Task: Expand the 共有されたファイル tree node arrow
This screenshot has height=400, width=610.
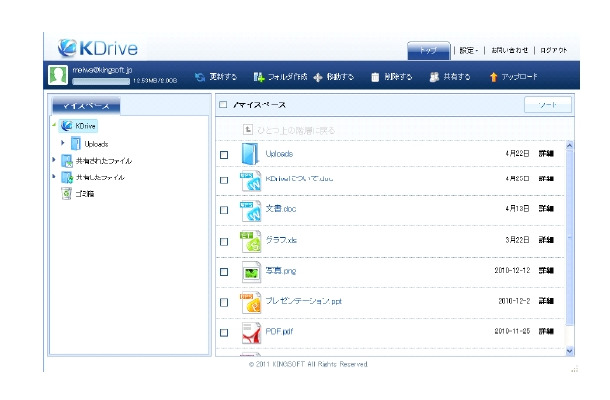Action: [54, 160]
